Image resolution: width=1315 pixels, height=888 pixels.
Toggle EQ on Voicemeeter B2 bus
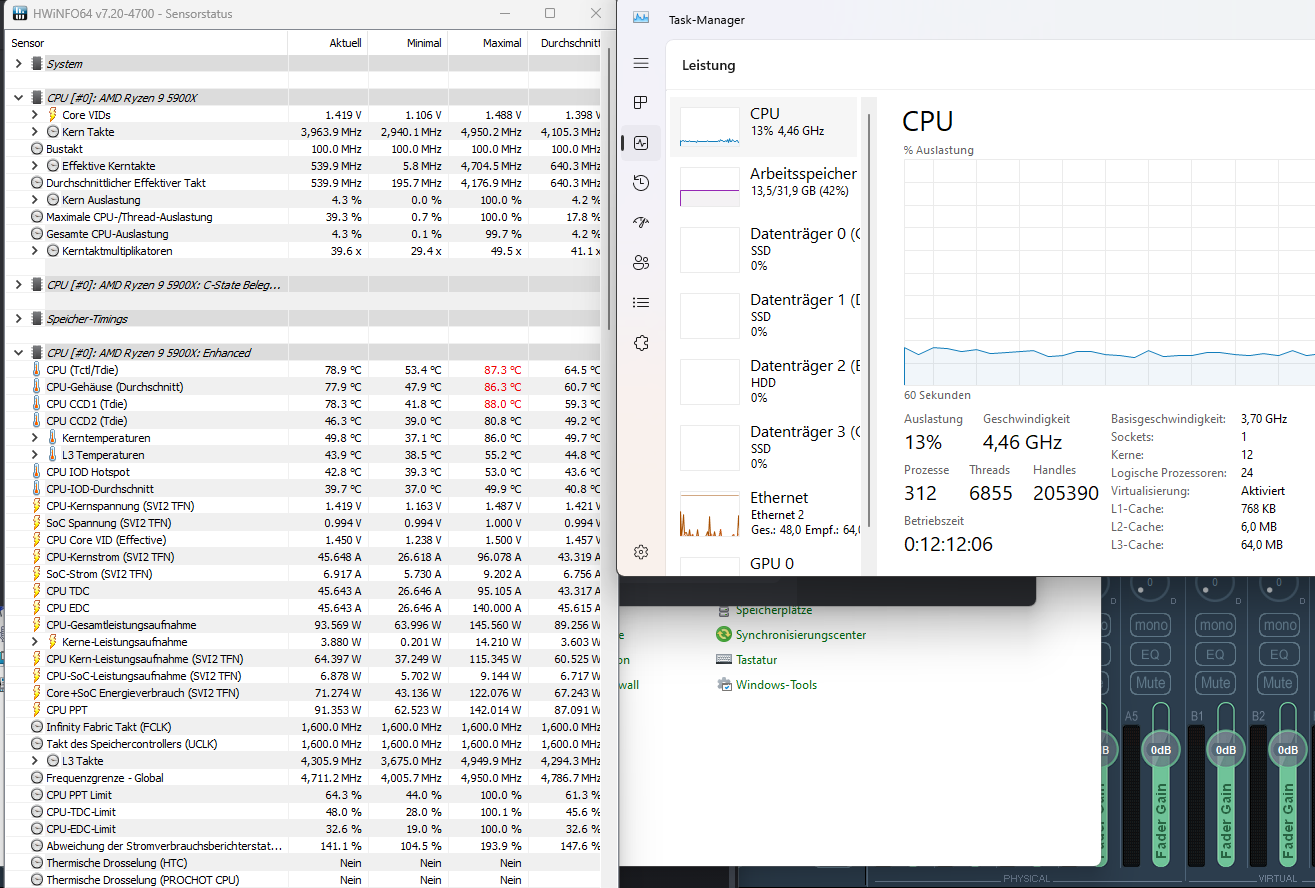pyautogui.click(x=1279, y=654)
